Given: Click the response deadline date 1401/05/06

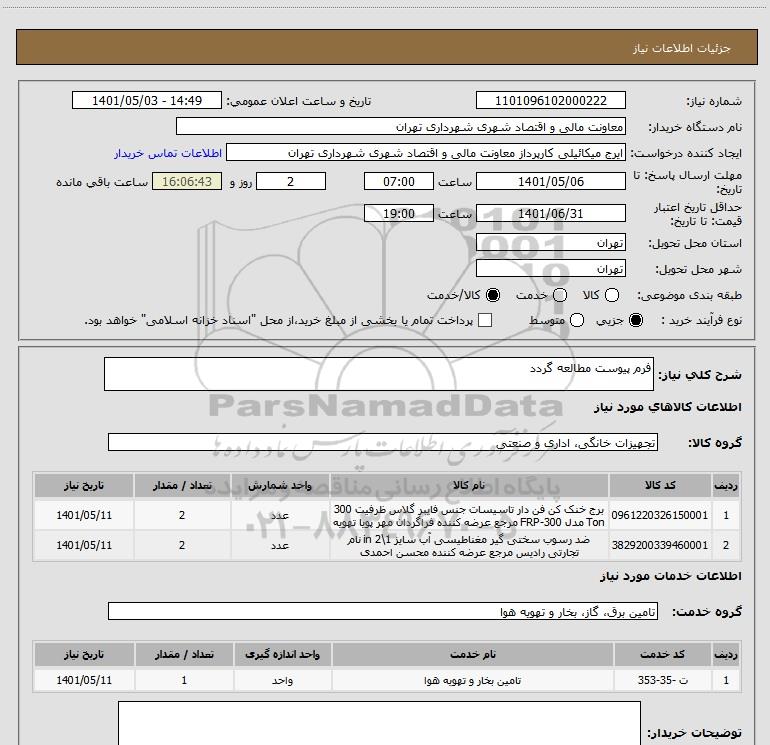Looking at the screenshot, I should pos(550,181).
